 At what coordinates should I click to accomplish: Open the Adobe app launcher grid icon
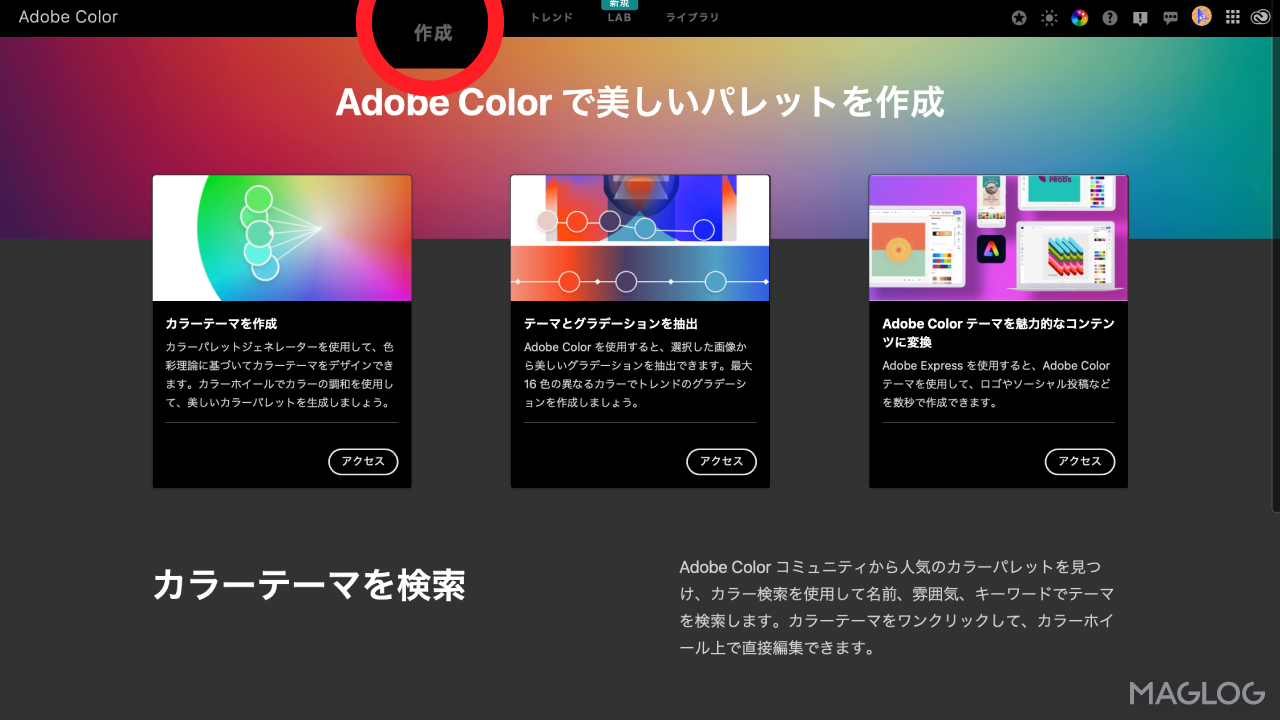tap(1232, 17)
